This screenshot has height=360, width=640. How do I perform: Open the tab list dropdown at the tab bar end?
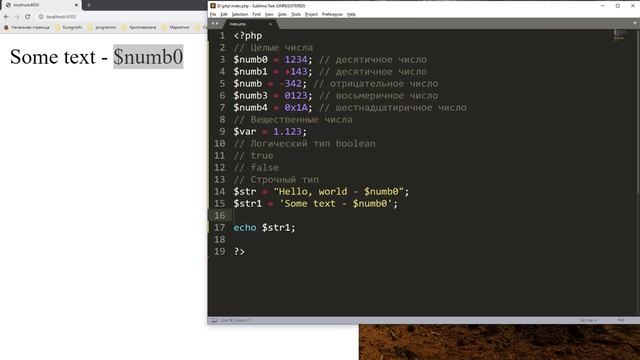click(635, 24)
